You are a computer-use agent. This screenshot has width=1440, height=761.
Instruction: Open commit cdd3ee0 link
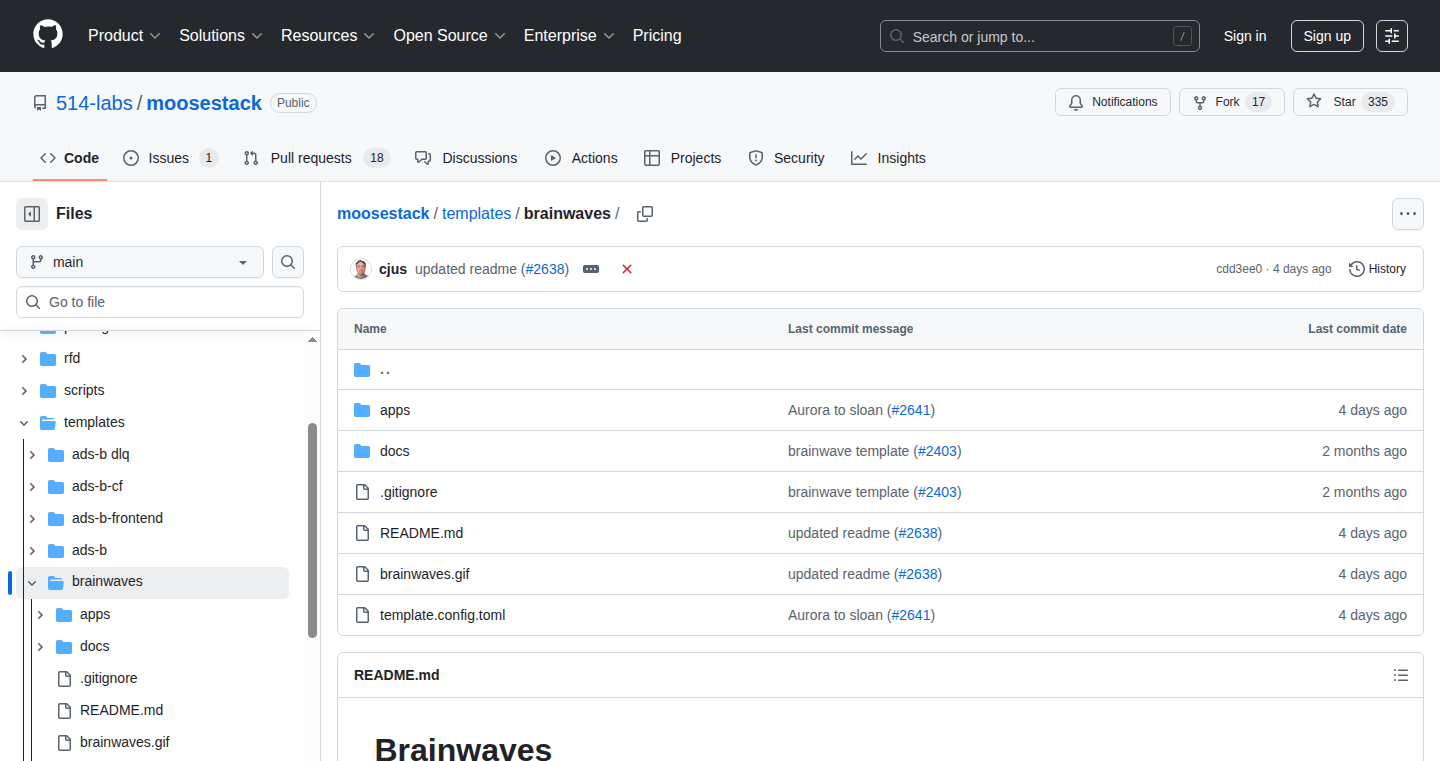pyautogui.click(x=1239, y=269)
